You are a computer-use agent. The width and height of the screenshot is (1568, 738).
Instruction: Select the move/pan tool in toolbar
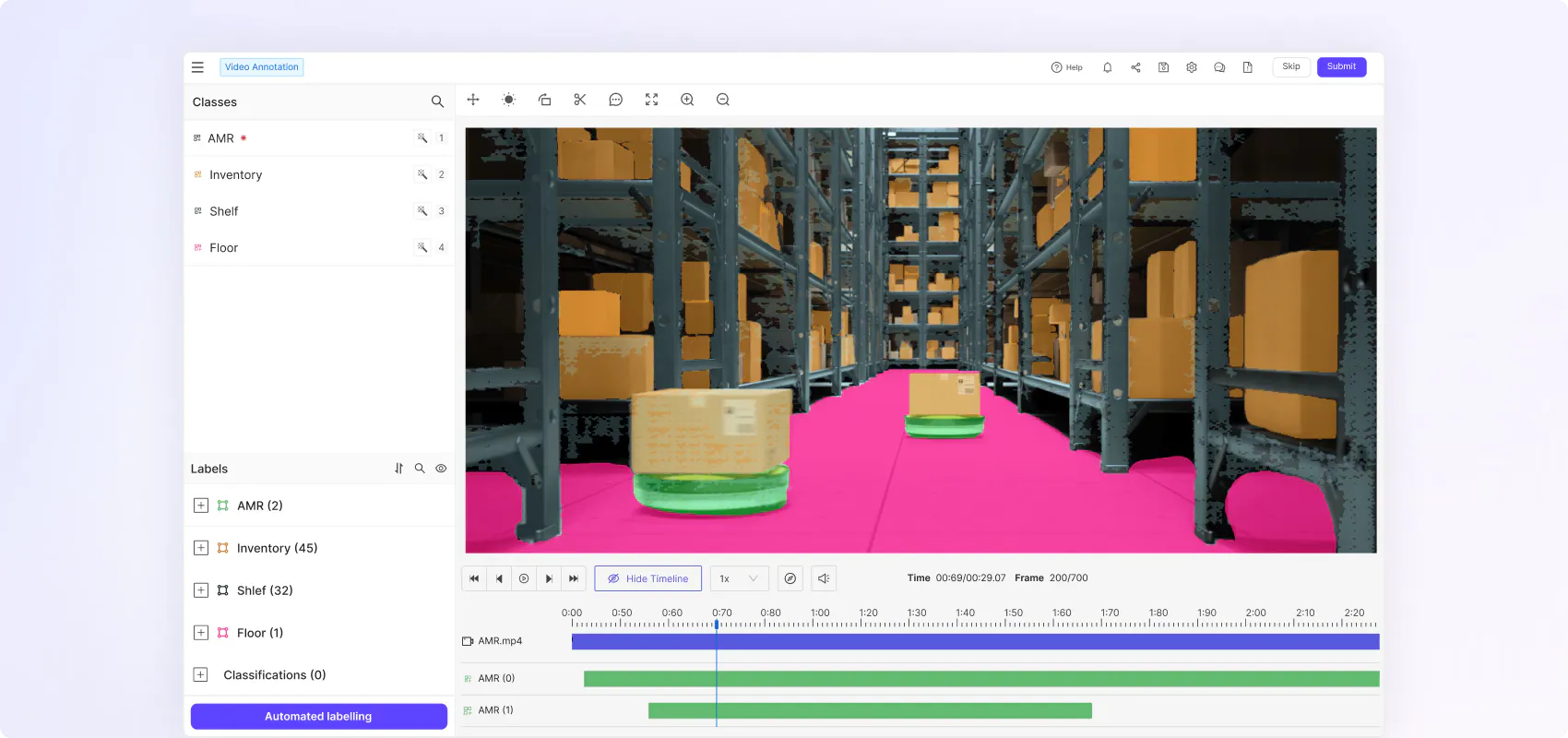point(473,100)
